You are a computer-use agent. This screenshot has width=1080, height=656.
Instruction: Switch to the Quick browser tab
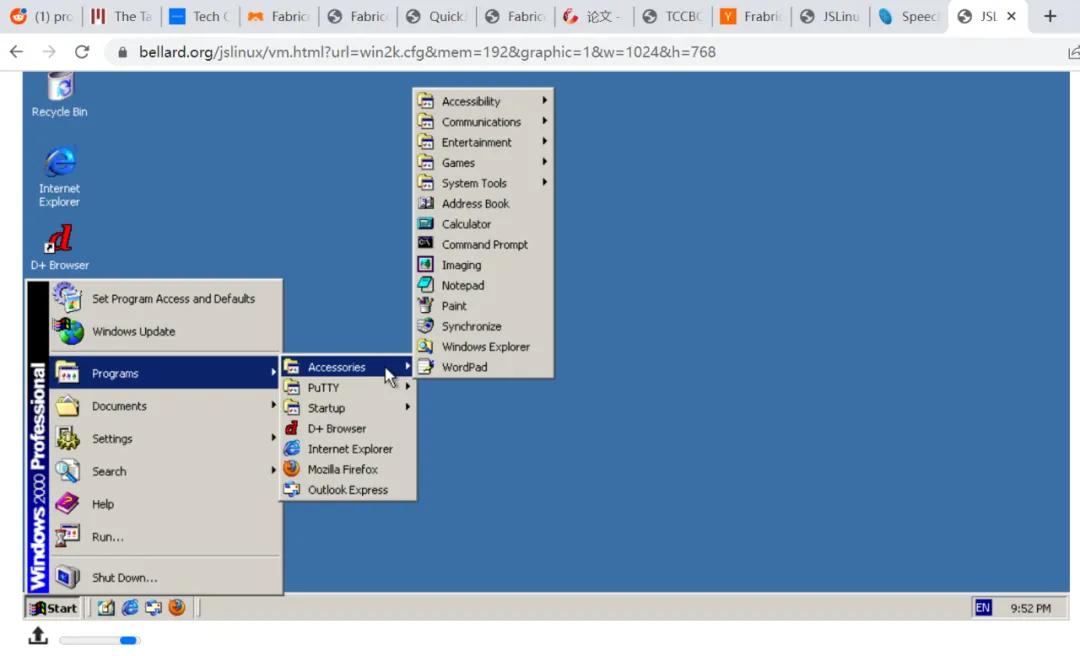437,17
